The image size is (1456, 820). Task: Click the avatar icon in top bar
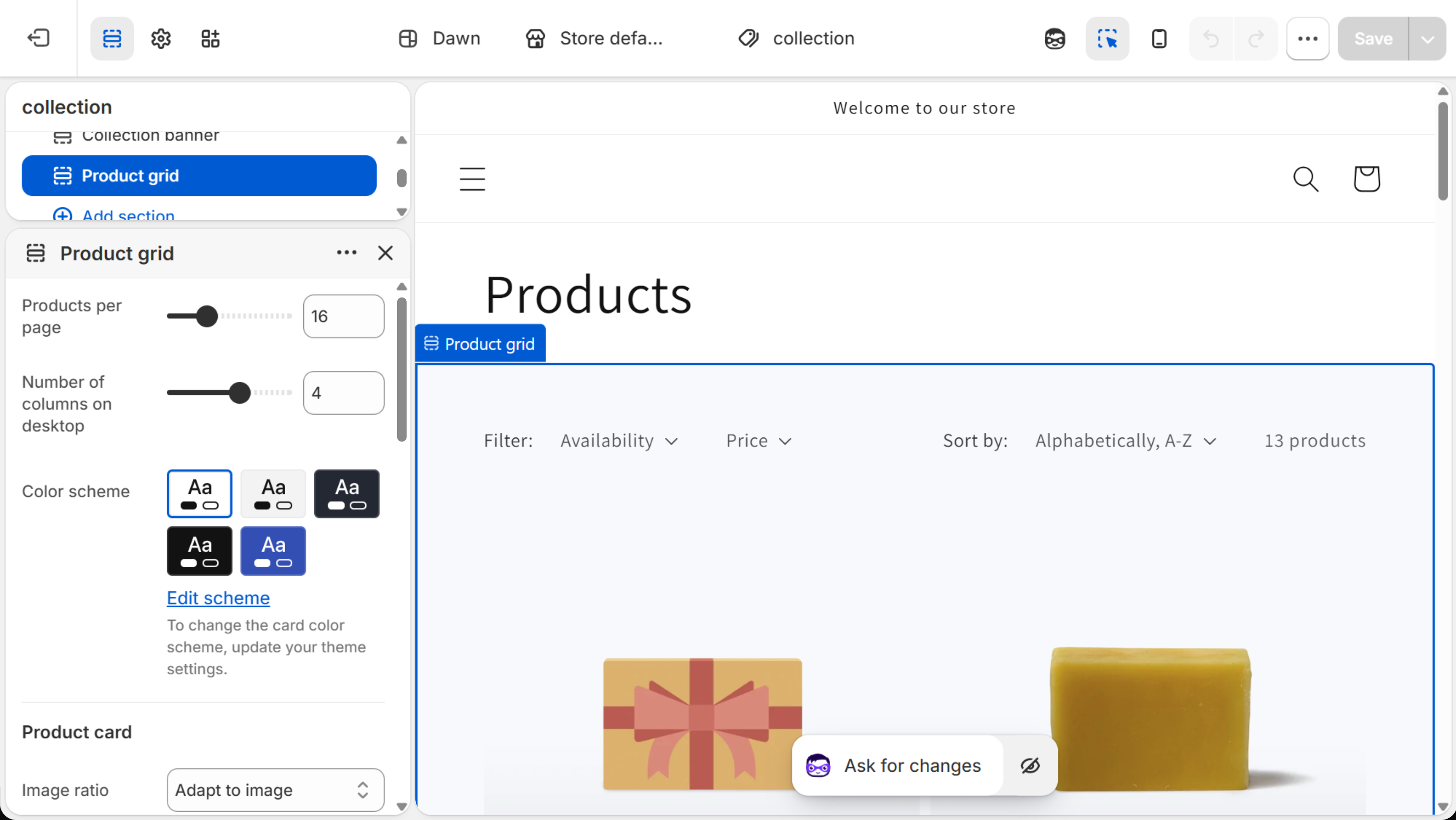pos(1055,38)
